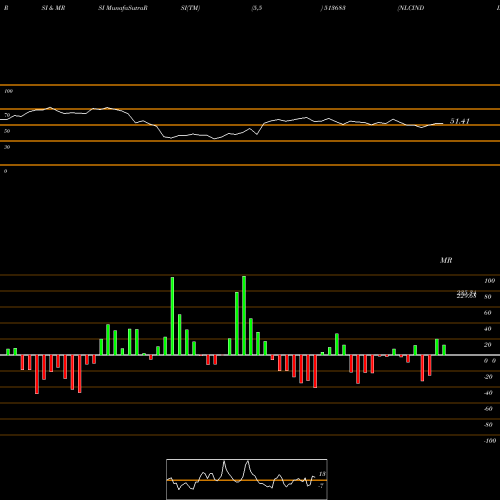Click the MR axis label -100
Screen dimensions: 500x500
[x=490, y=441]
